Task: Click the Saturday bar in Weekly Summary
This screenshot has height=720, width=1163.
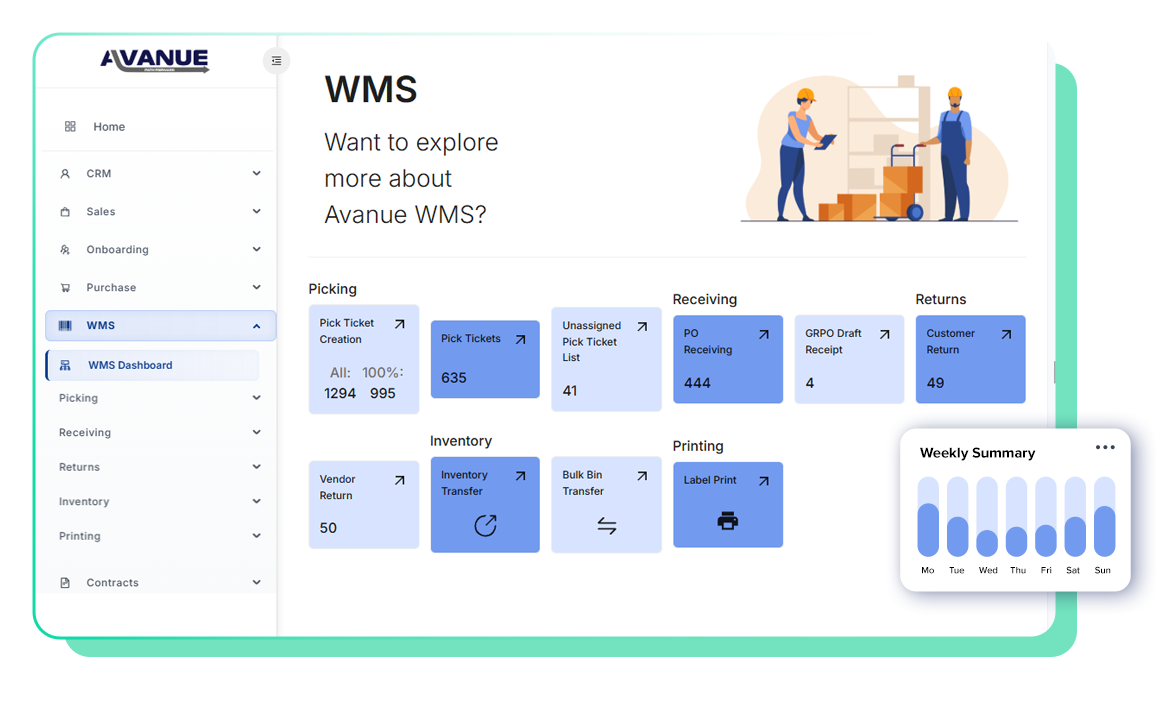Action: [1075, 517]
